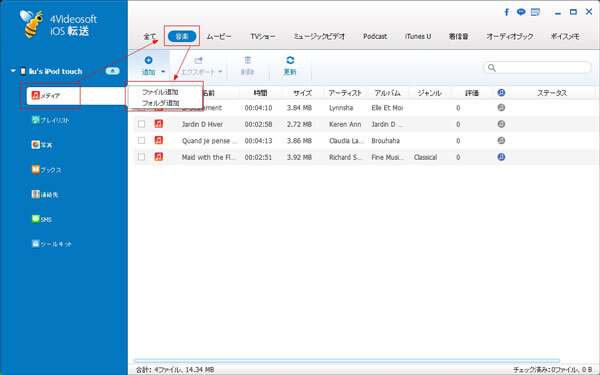
Task: Click music icon of Jardin D Hiver row
Action: pos(158,124)
